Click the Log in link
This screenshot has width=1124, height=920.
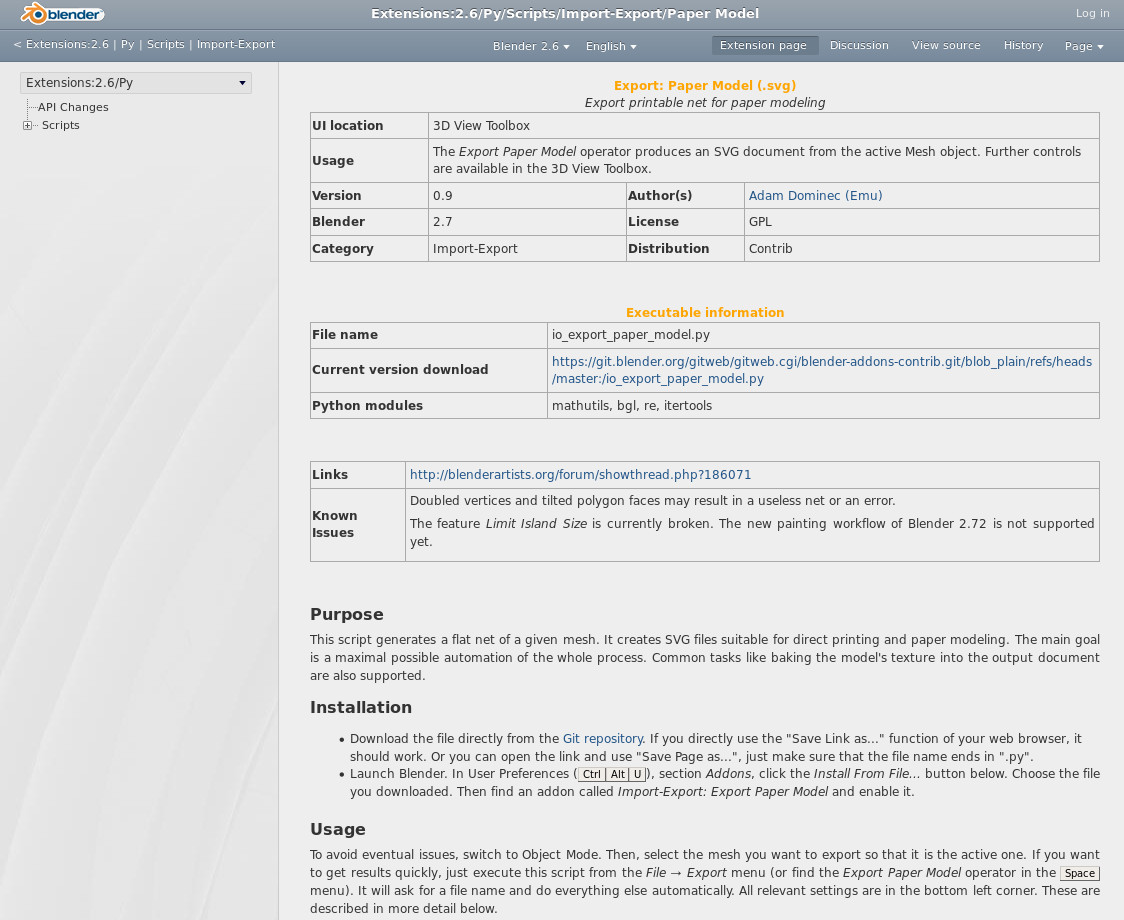coord(1092,13)
